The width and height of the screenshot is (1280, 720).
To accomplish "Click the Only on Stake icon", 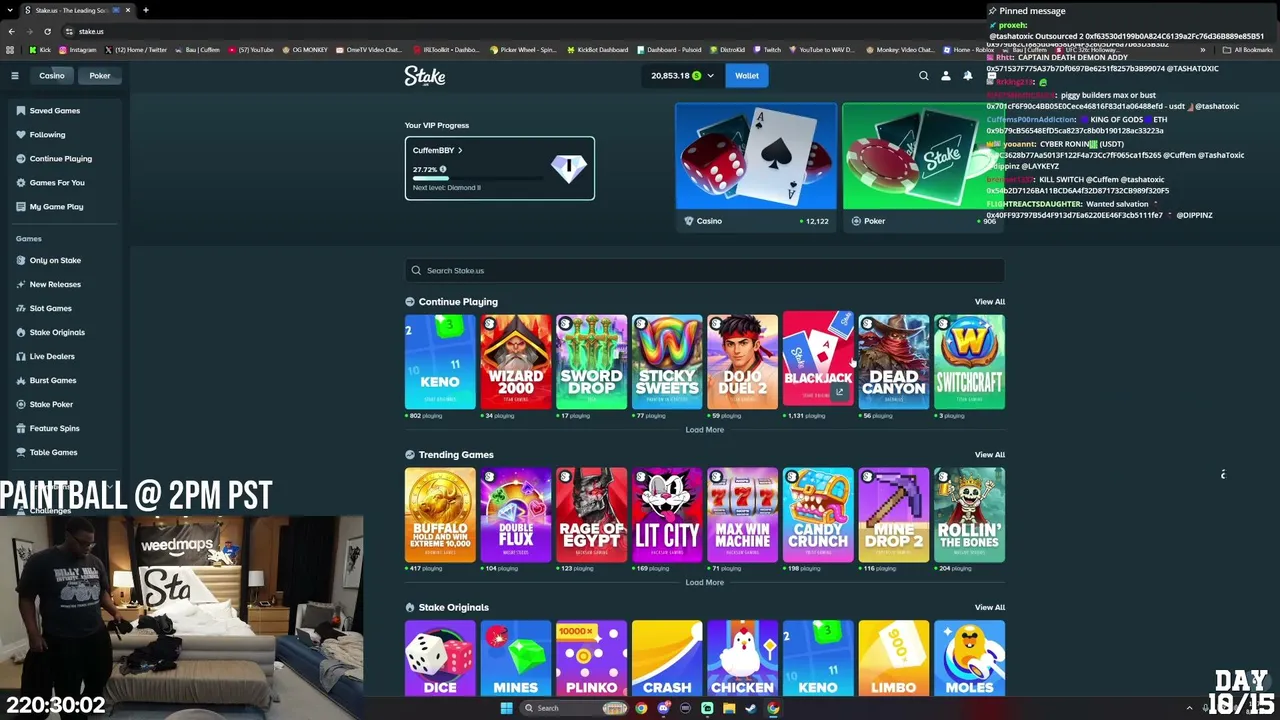I will [x=21, y=261].
